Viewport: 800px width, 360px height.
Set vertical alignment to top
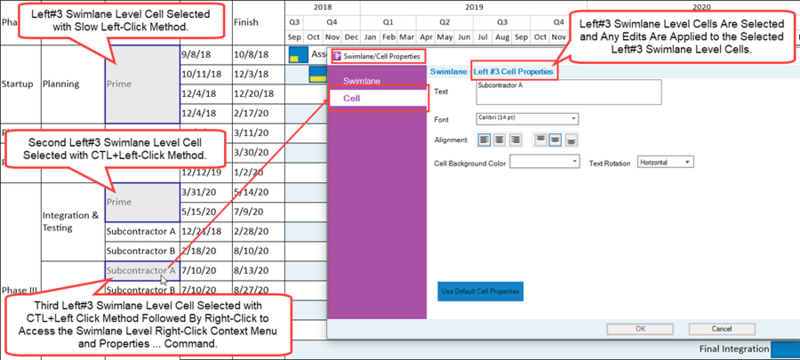click(x=540, y=140)
